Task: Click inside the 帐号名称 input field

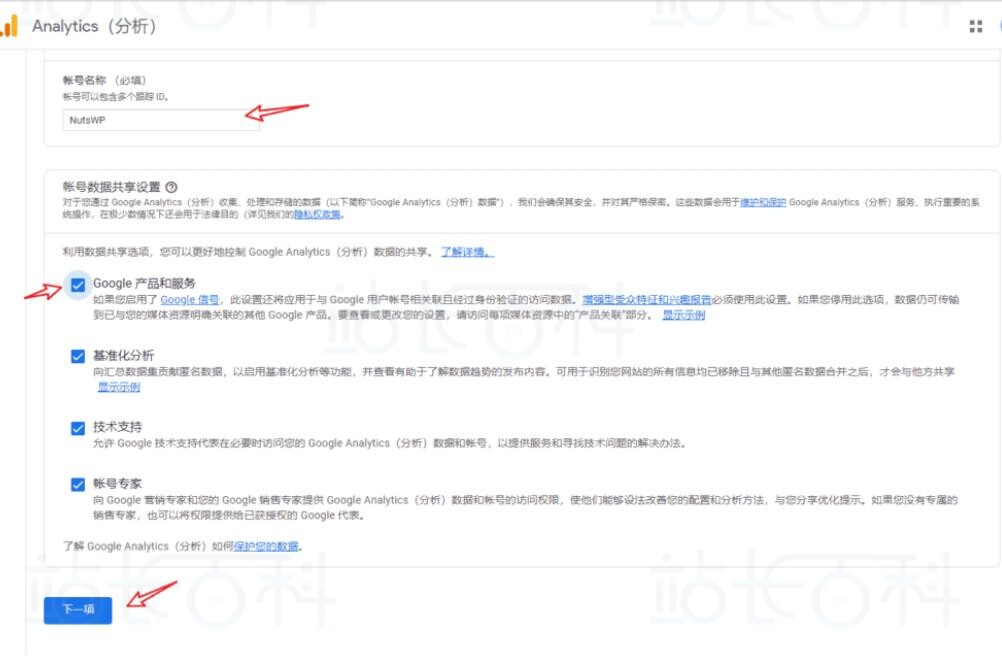Action: (x=160, y=118)
